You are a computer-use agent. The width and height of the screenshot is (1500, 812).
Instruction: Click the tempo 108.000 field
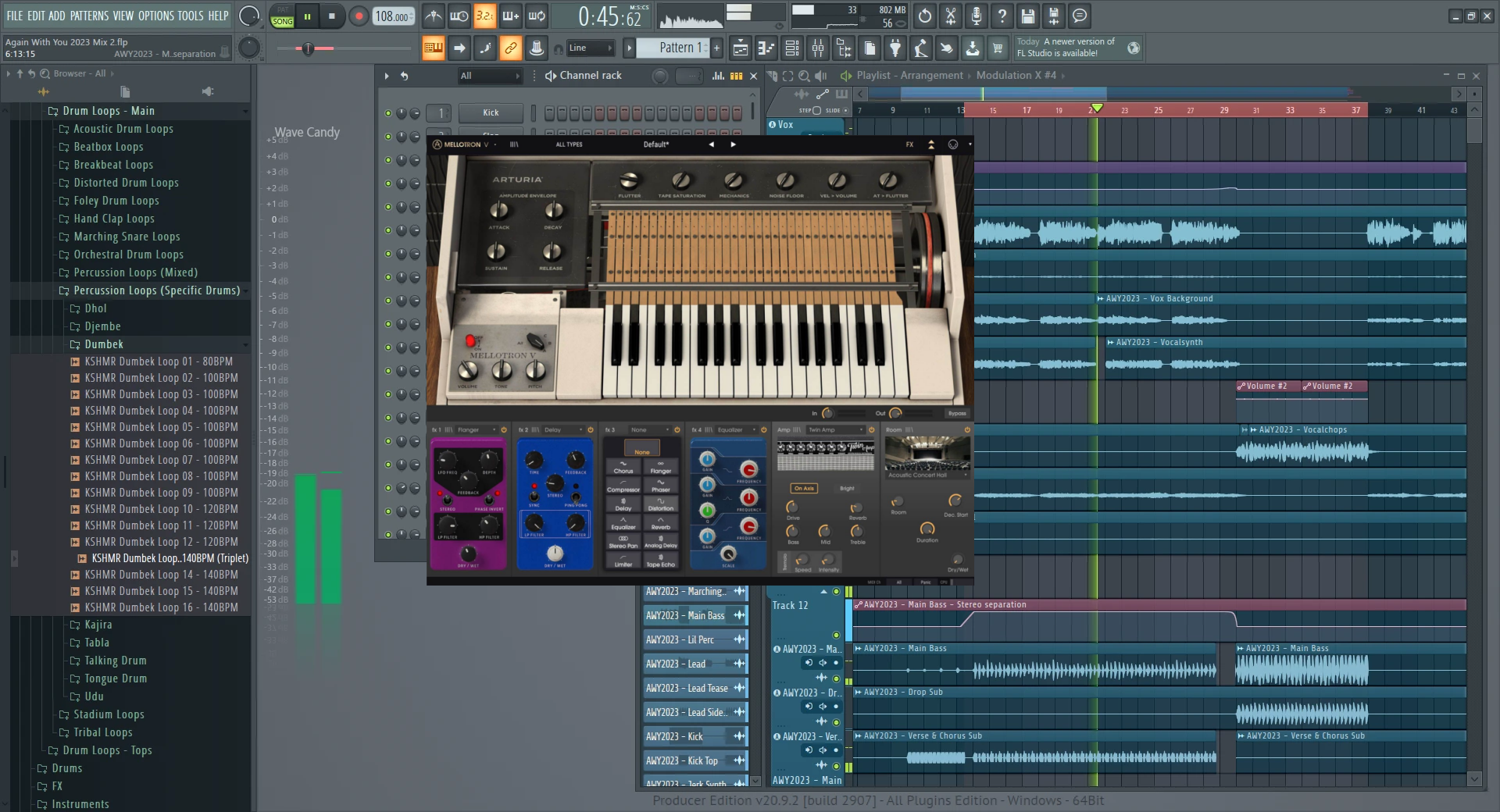click(393, 16)
